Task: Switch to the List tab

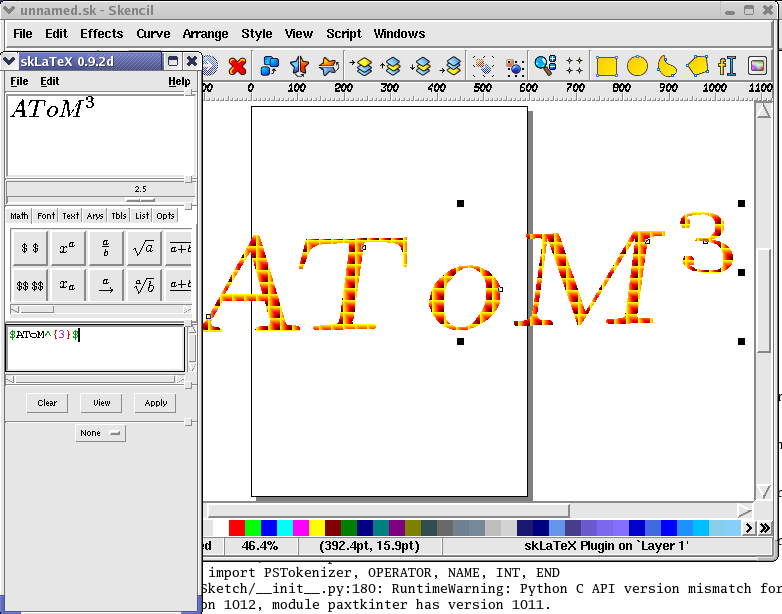Action: pos(142,215)
